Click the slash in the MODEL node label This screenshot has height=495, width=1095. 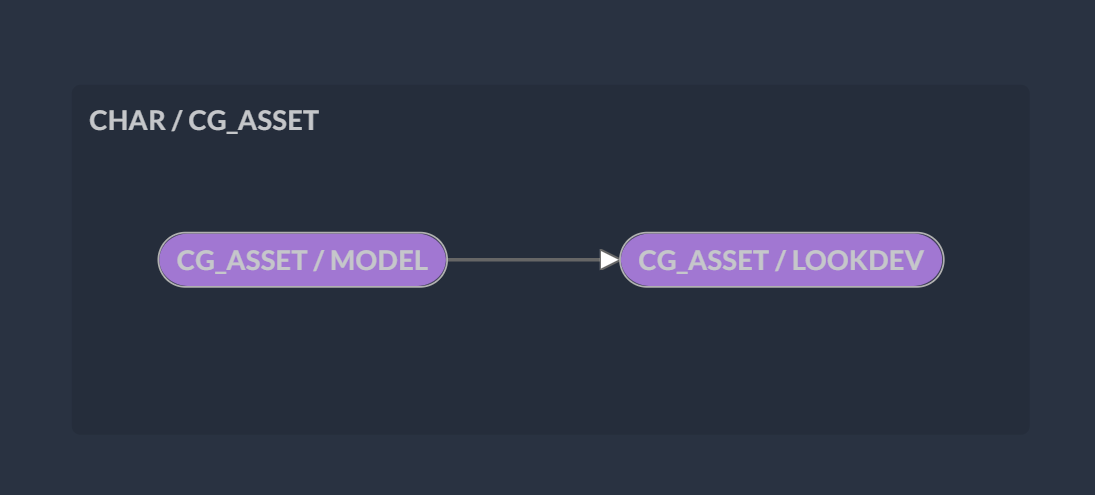click(320, 260)
